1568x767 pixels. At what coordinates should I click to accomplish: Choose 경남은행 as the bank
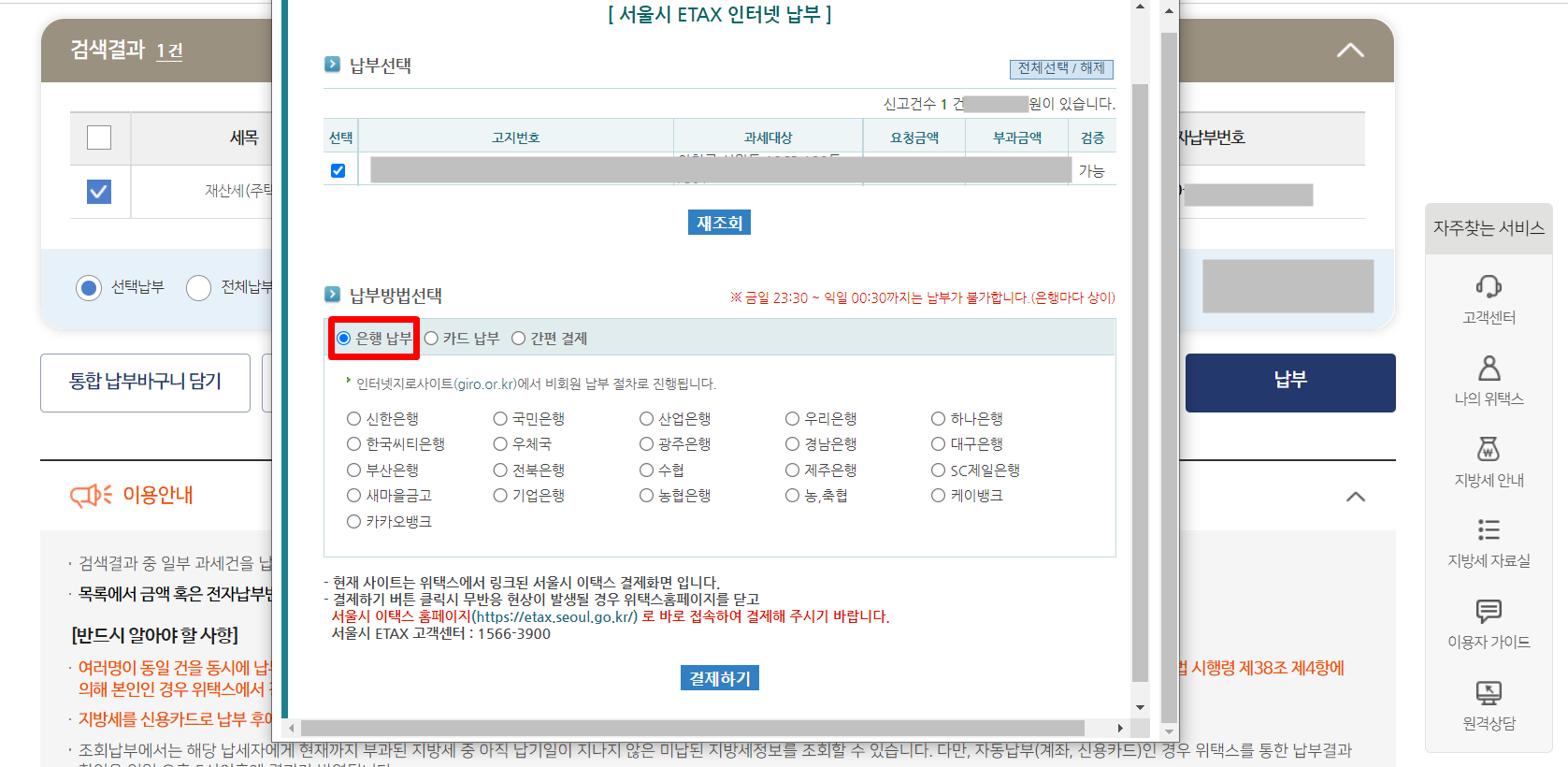(x=792, y=443)
